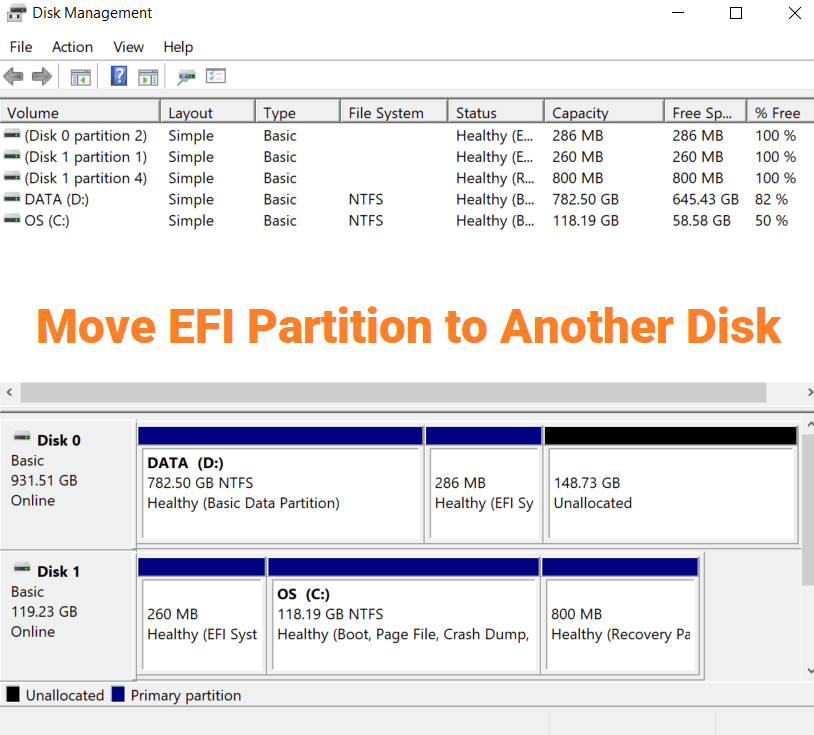Click the magnifier Refresh toolbar icon
The image size is (814, 735).
(186, 76)
